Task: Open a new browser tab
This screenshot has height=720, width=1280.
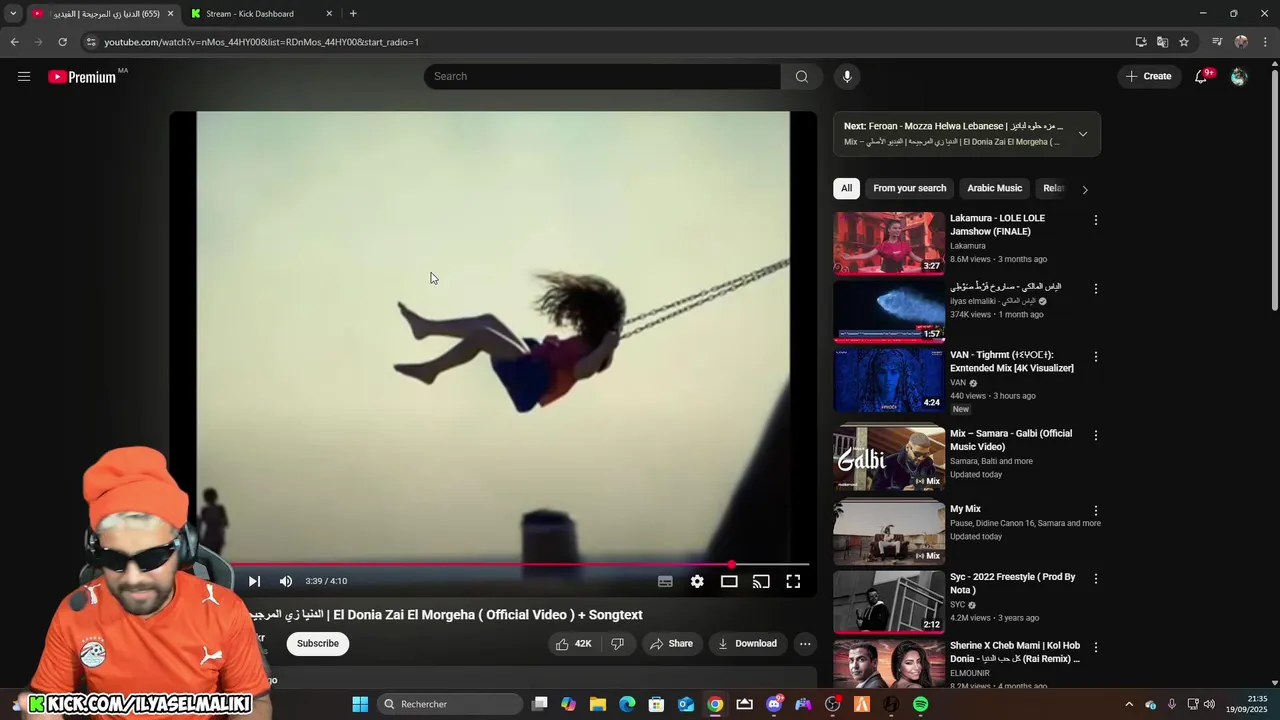Action: [353, 14]
